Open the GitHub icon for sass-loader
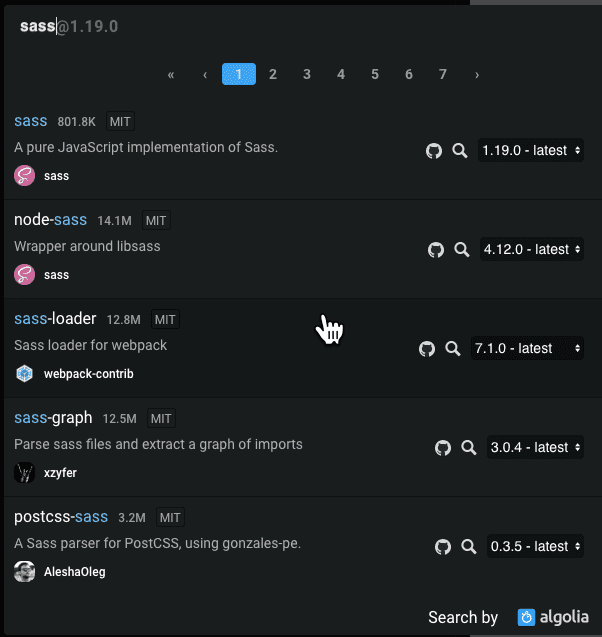 pos(427,349)
